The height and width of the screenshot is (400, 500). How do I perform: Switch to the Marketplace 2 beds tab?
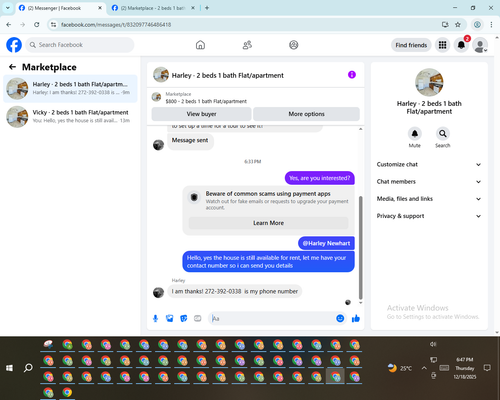click(153, 8)
